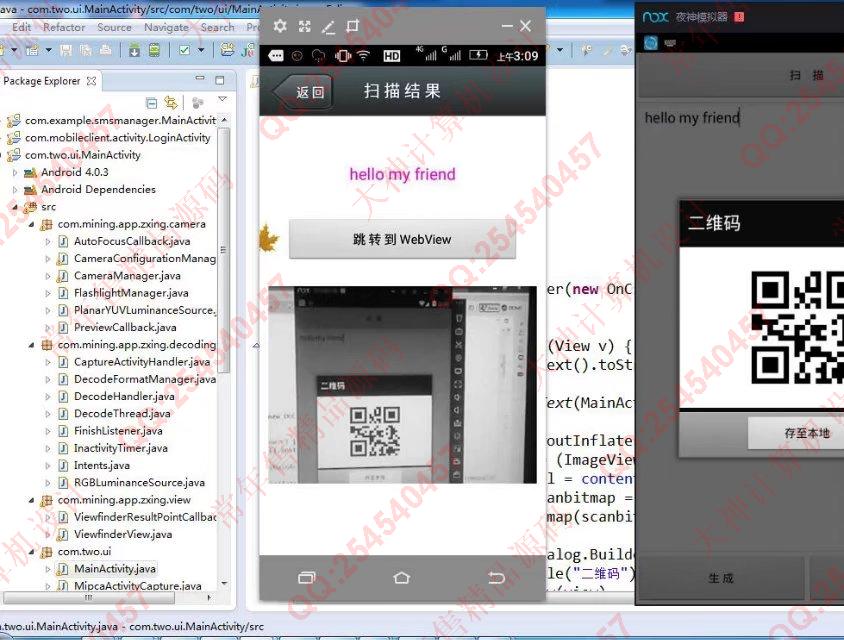Image resolution: width=844 pixels, height=640 pixels.
Task: Open the Edit menu
Action: pos(22,27)
